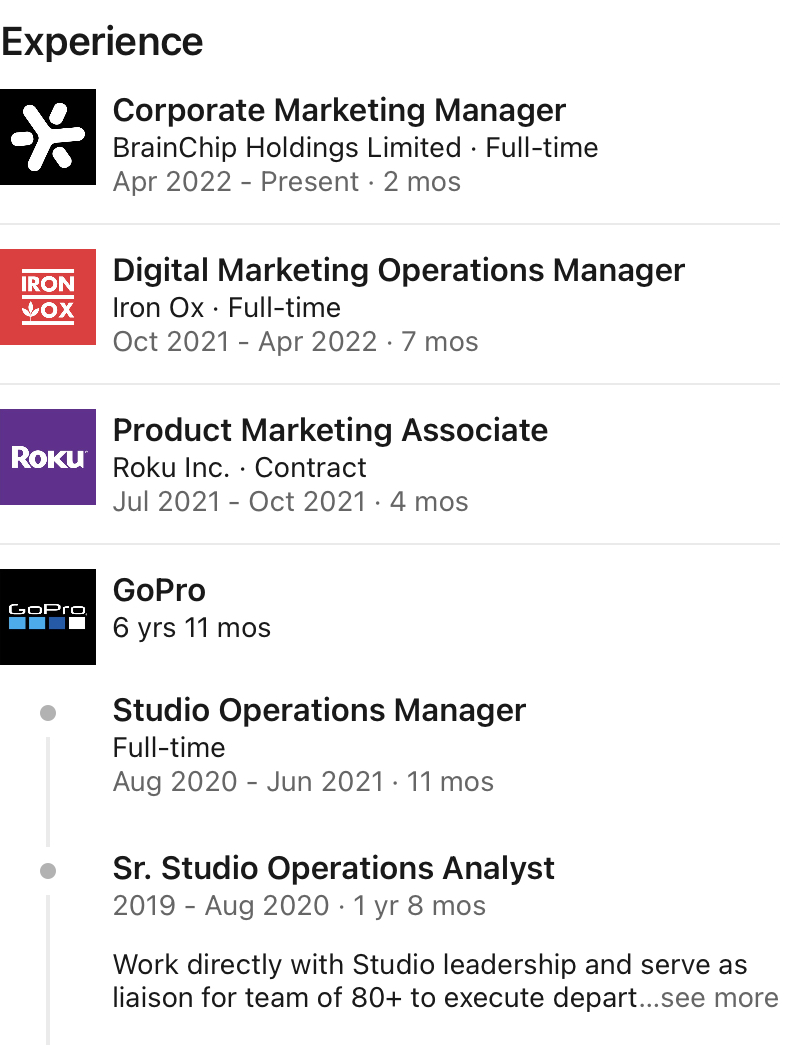804x1045 pixels.
Task: Click Roku Inc. Contract company text
Action: click(x=239, y=468)
